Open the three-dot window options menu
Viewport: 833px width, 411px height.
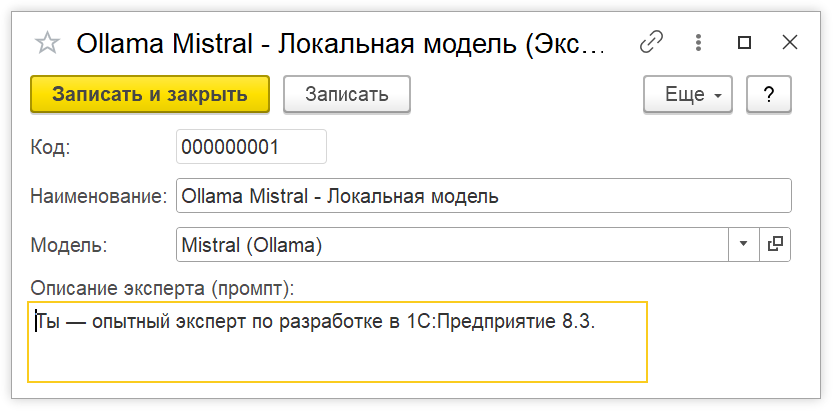699,42
